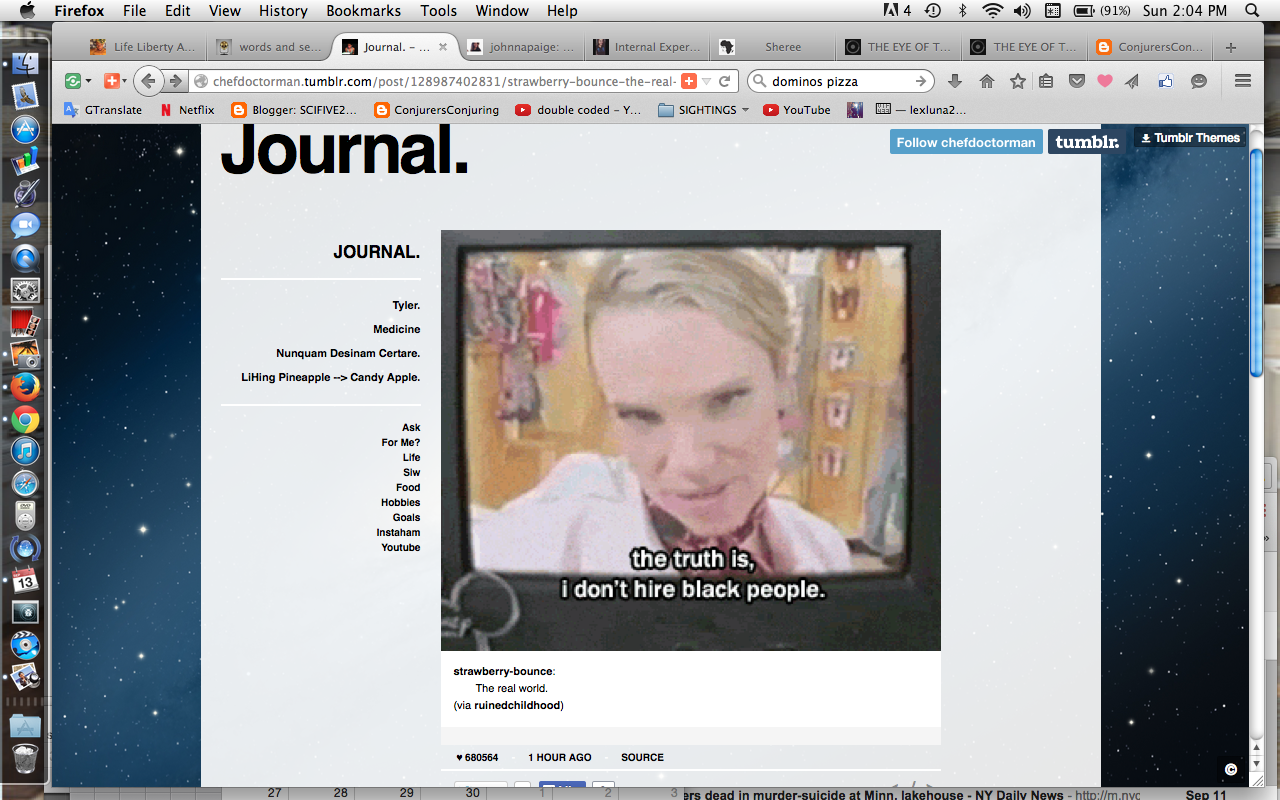Show bookmarks list icon in toolbar
The height and width of the screenshot is (800, 1280).
pos(1046,81)
